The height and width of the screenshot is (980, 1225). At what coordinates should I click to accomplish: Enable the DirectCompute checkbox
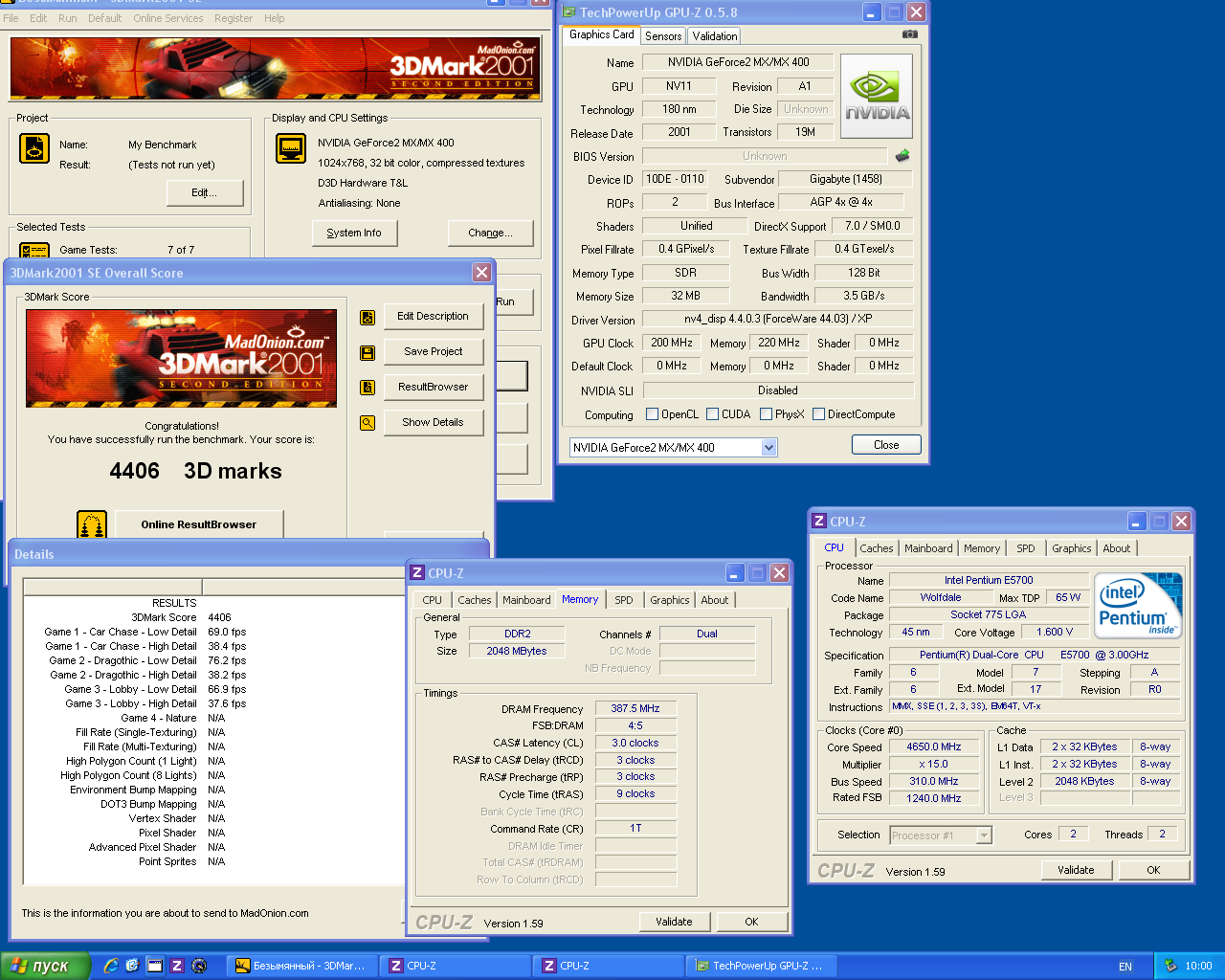[818, 414]
